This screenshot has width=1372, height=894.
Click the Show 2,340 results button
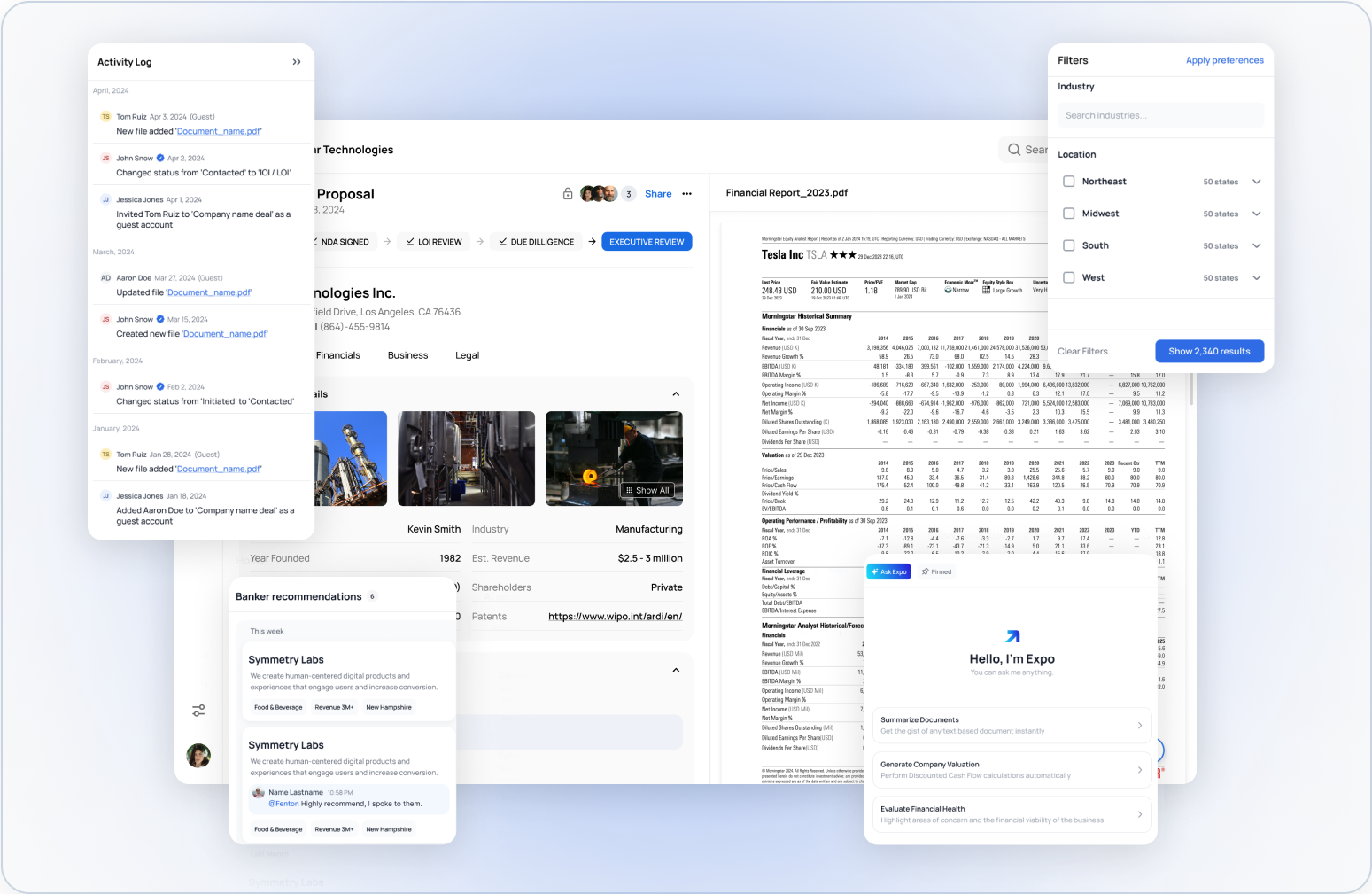coord(1209,351)
